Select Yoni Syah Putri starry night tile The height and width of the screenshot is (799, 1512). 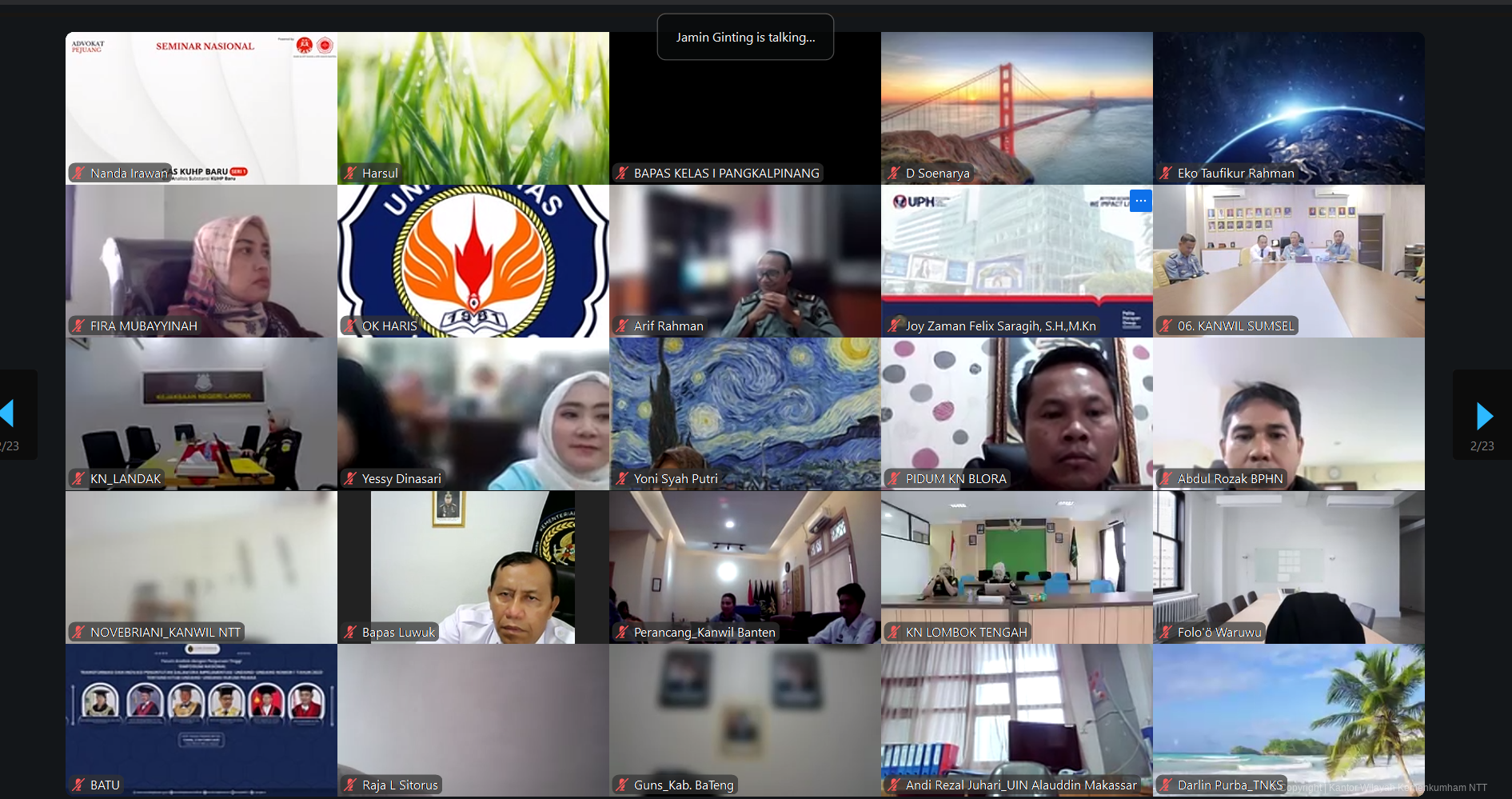coord(744,412)
